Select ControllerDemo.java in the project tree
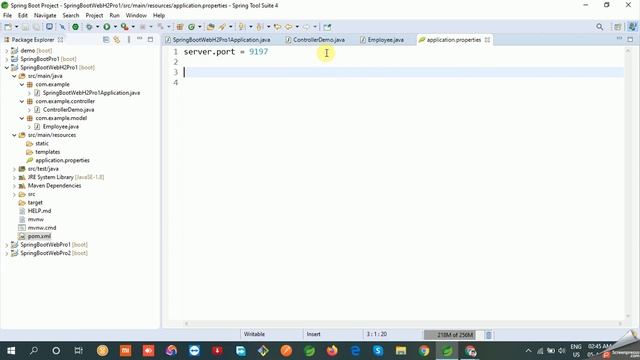 [x=69, y=110]
